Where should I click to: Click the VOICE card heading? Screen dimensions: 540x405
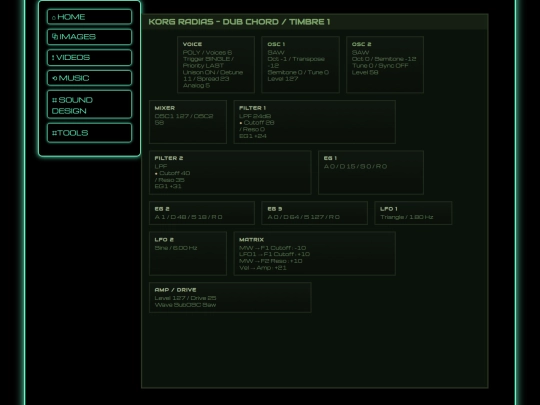coord(192,44)
